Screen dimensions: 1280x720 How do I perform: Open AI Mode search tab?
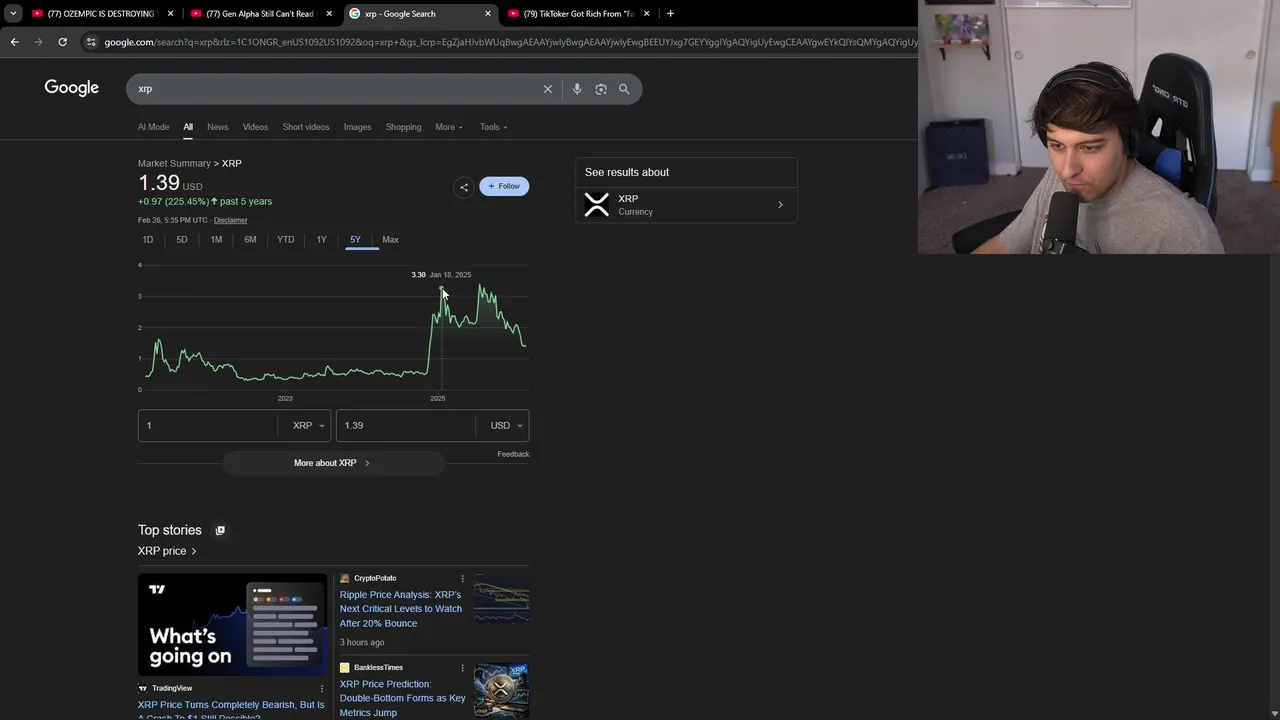pos(153,127)
